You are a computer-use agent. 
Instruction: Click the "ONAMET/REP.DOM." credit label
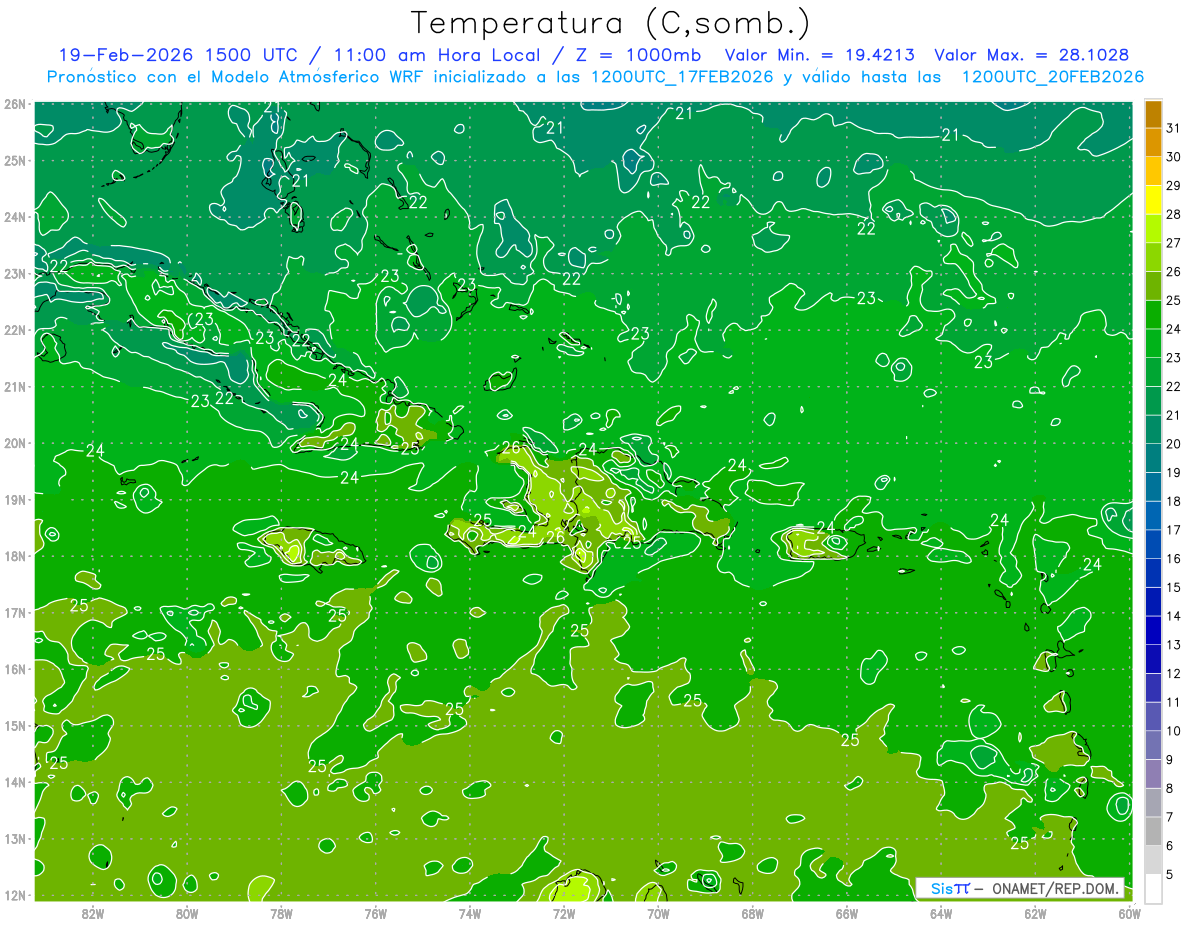coord(1055,888)
